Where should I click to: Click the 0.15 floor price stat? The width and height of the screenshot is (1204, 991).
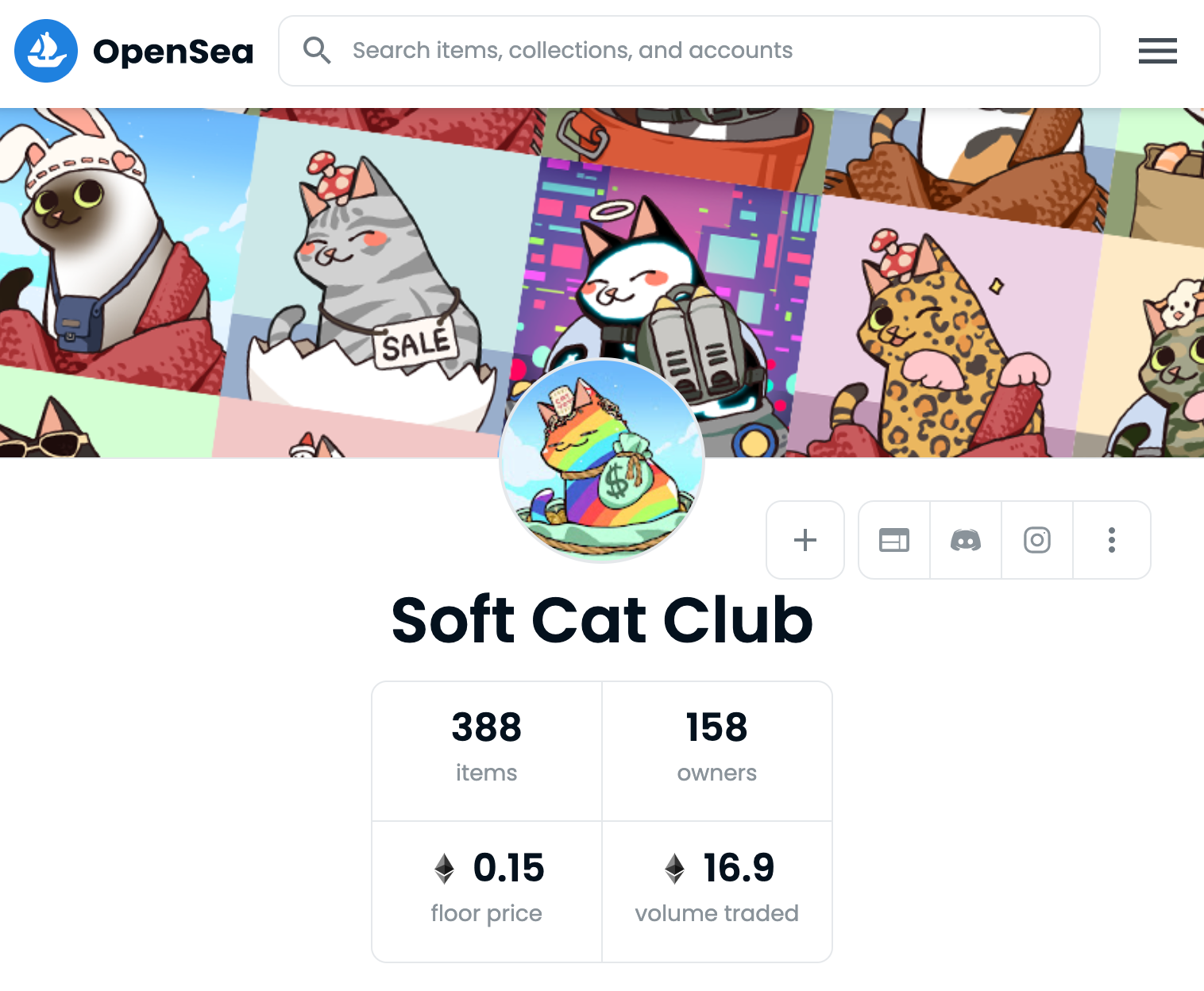click(x=487, y=892)
